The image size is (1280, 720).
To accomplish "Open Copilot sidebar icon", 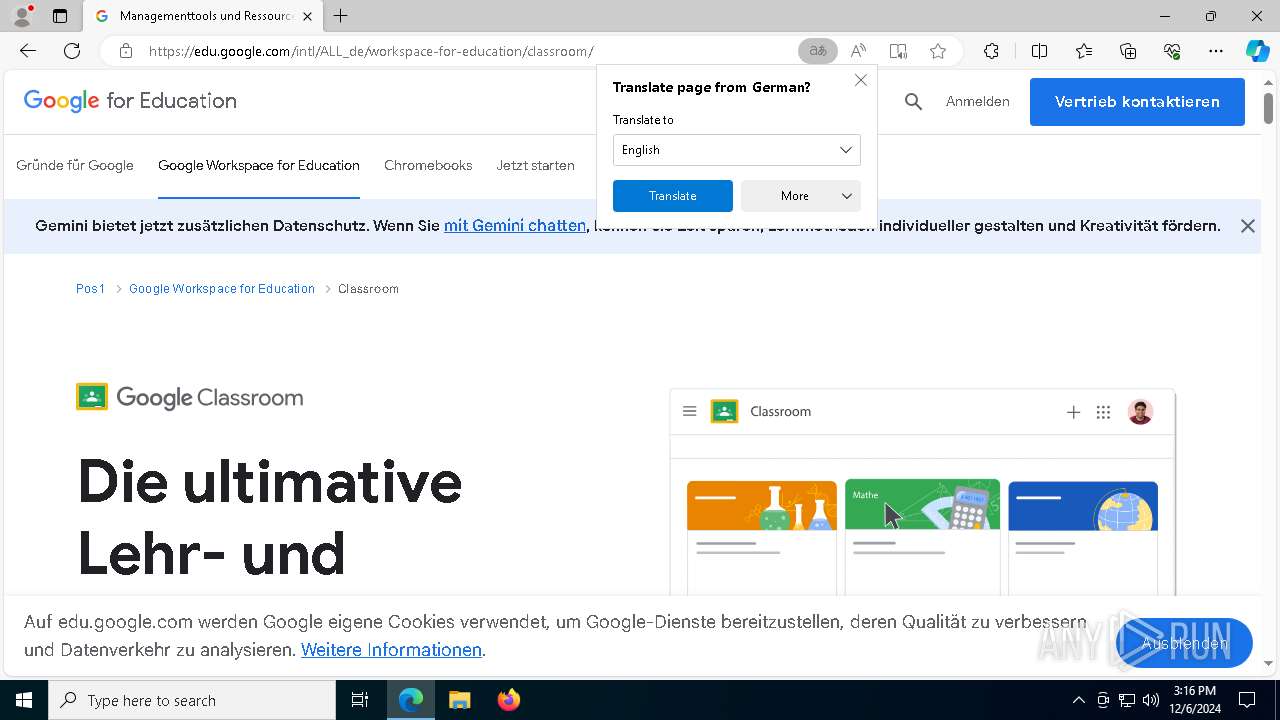I will point(1257,51).
